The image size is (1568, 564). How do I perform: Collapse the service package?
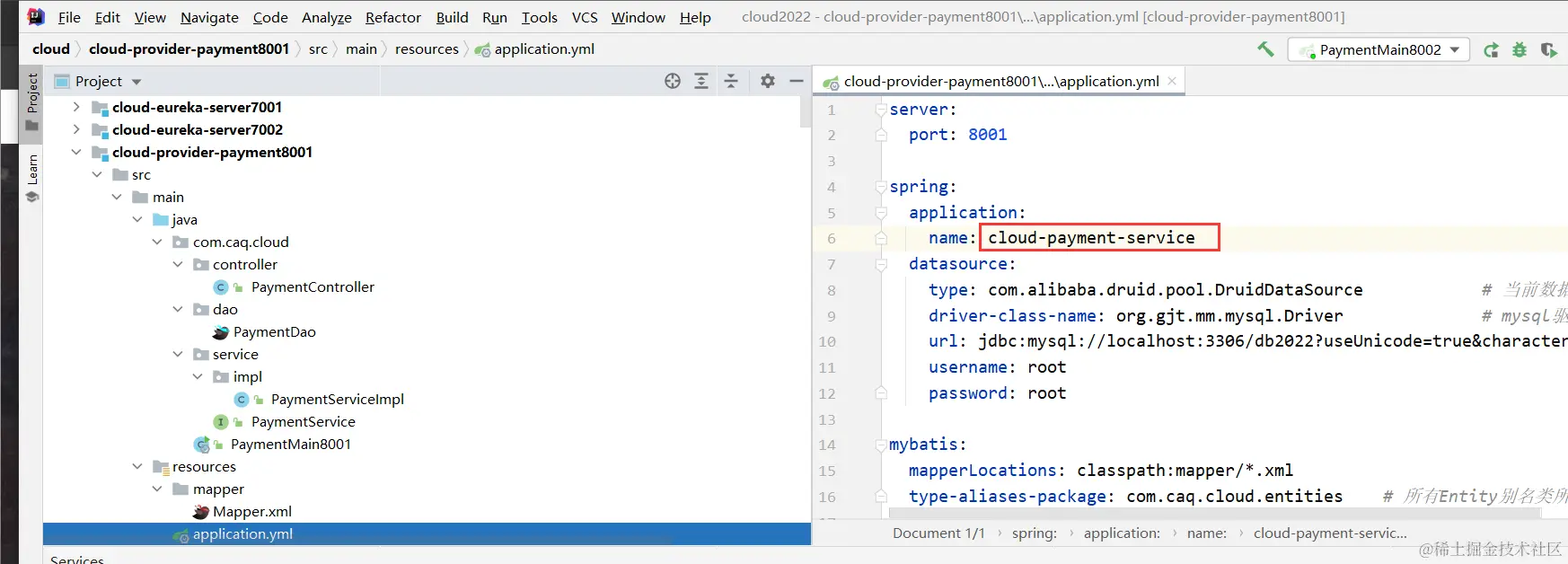point(178,354)
